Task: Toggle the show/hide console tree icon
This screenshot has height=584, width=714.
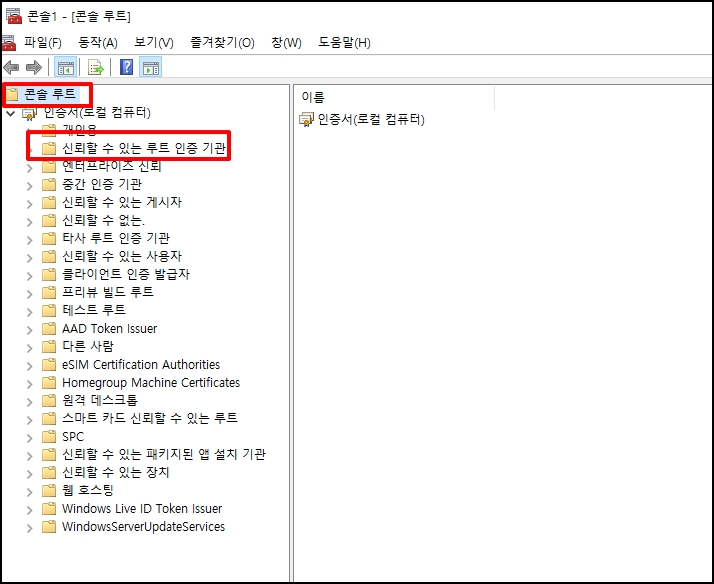Action: [x=66, y=68]
